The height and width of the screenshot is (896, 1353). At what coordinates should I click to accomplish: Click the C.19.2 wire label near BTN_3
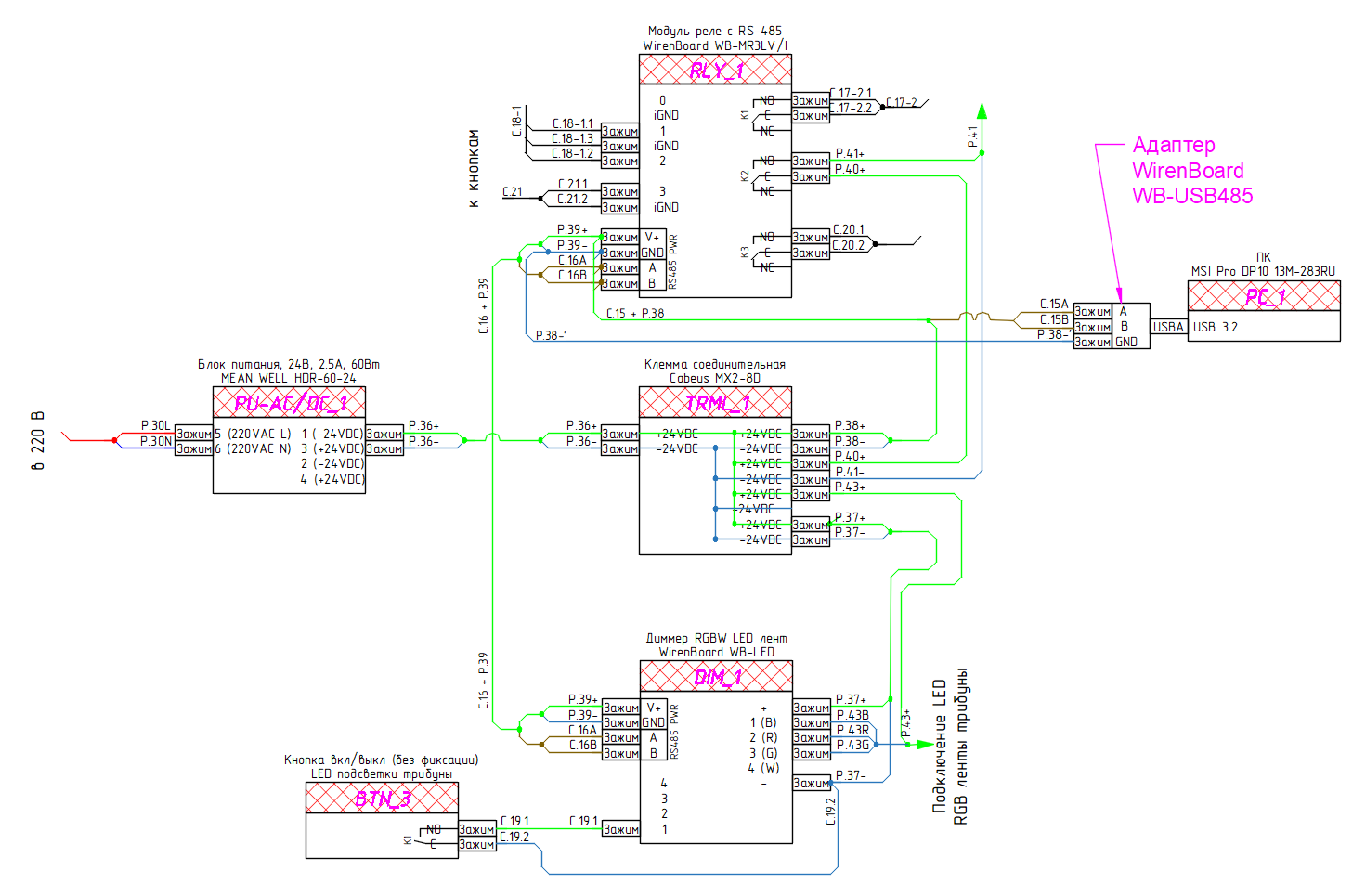click(x=514, y=836)
